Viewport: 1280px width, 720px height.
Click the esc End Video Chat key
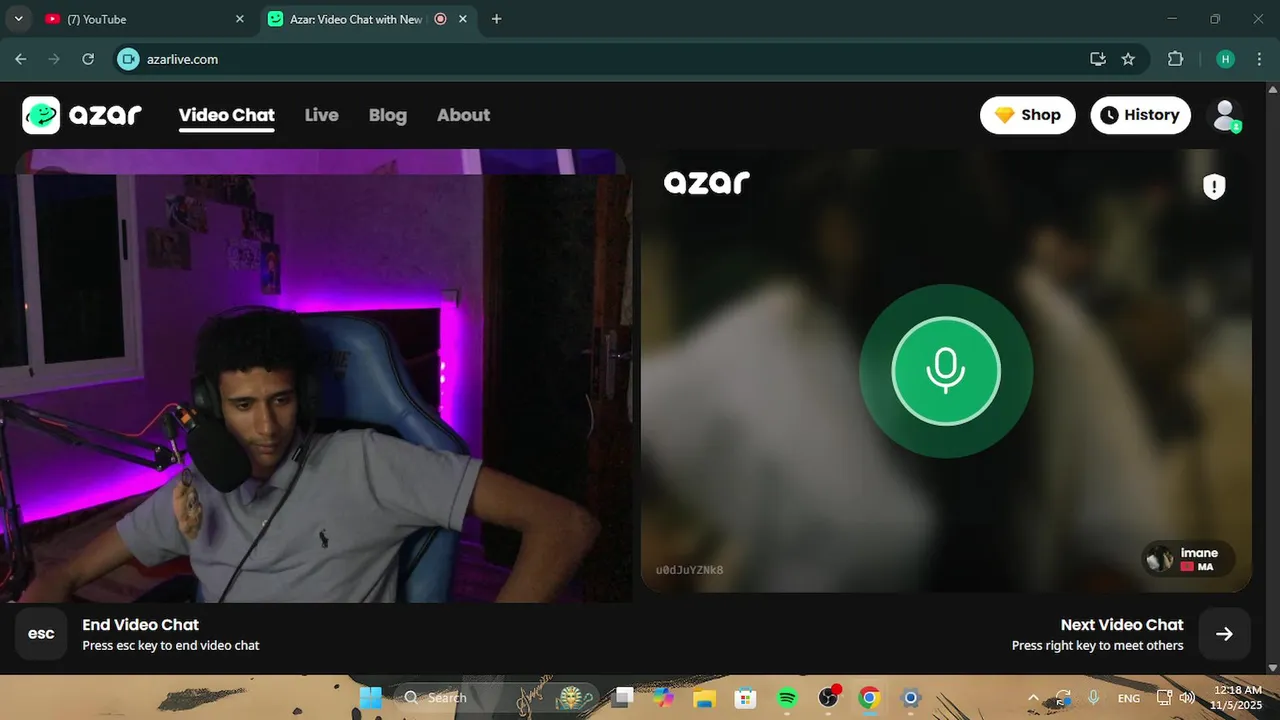(41, 634)
